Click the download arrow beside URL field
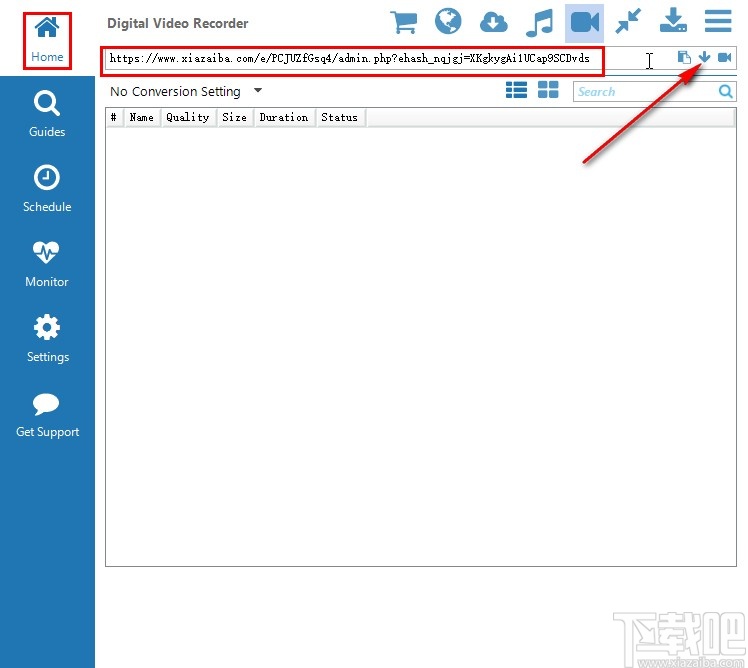 click(x=704, y=58)
